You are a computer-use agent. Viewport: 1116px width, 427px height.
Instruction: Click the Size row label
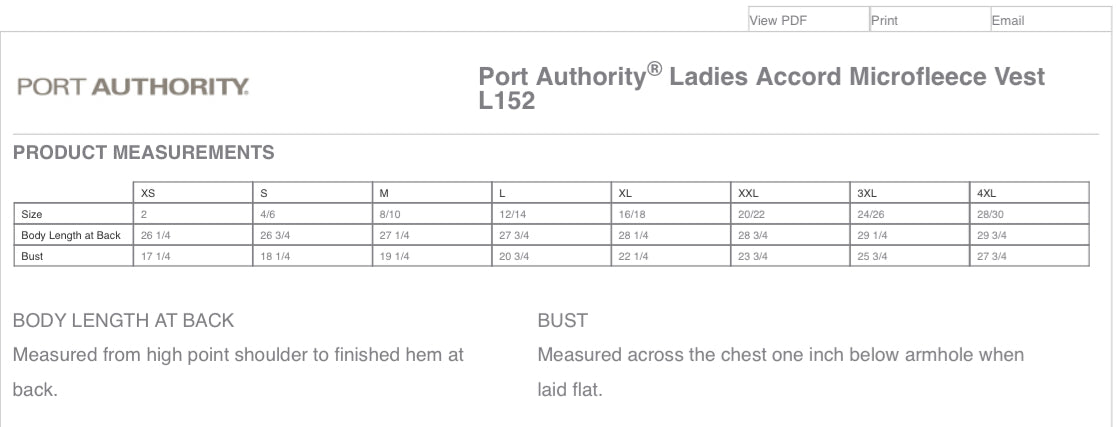pyautogui.click(x=33, y=214)
